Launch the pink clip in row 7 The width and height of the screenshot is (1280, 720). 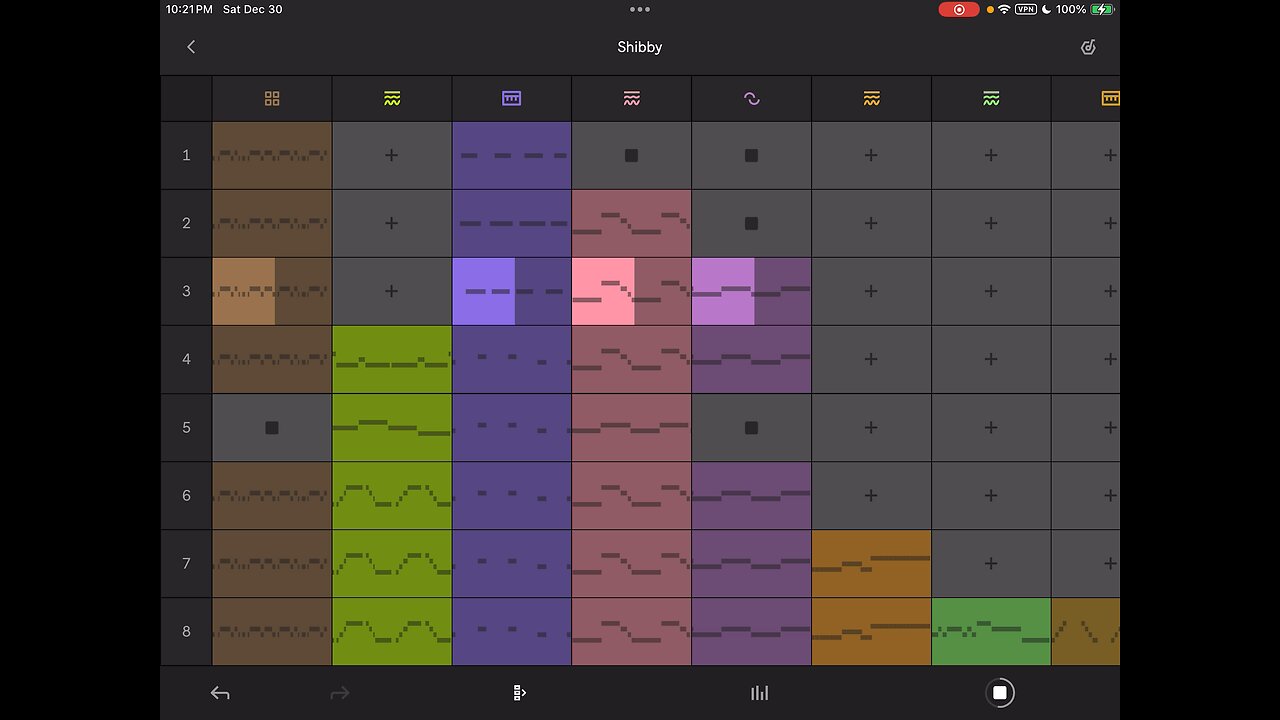(x=632, y=563)
